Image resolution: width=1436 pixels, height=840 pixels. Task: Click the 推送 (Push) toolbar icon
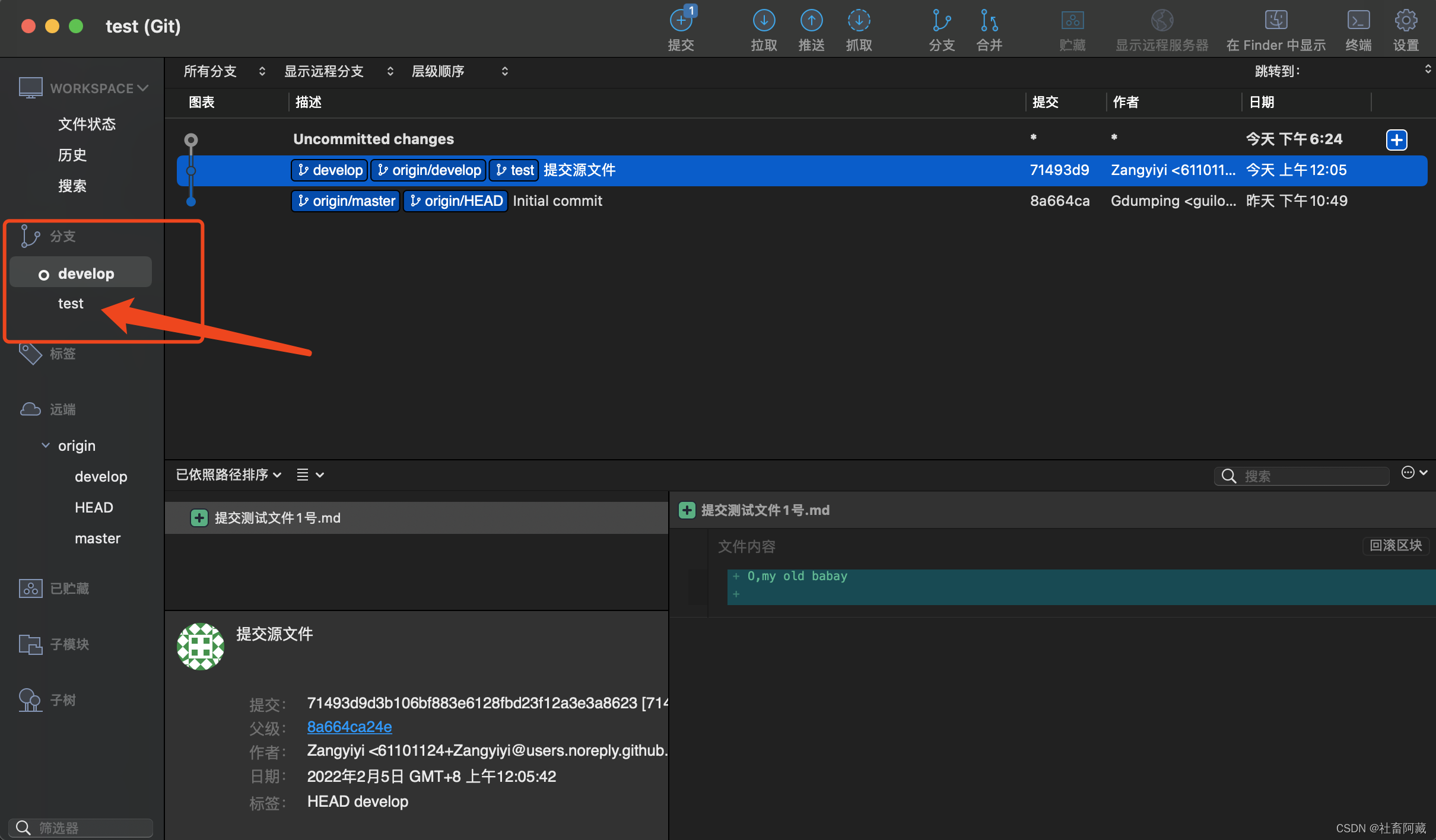point(811,21)
